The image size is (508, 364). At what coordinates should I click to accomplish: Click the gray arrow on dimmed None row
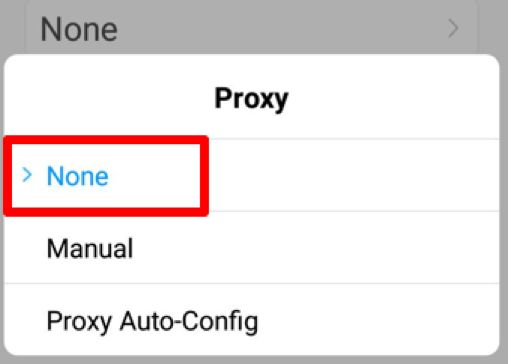[x=453, y=28]
